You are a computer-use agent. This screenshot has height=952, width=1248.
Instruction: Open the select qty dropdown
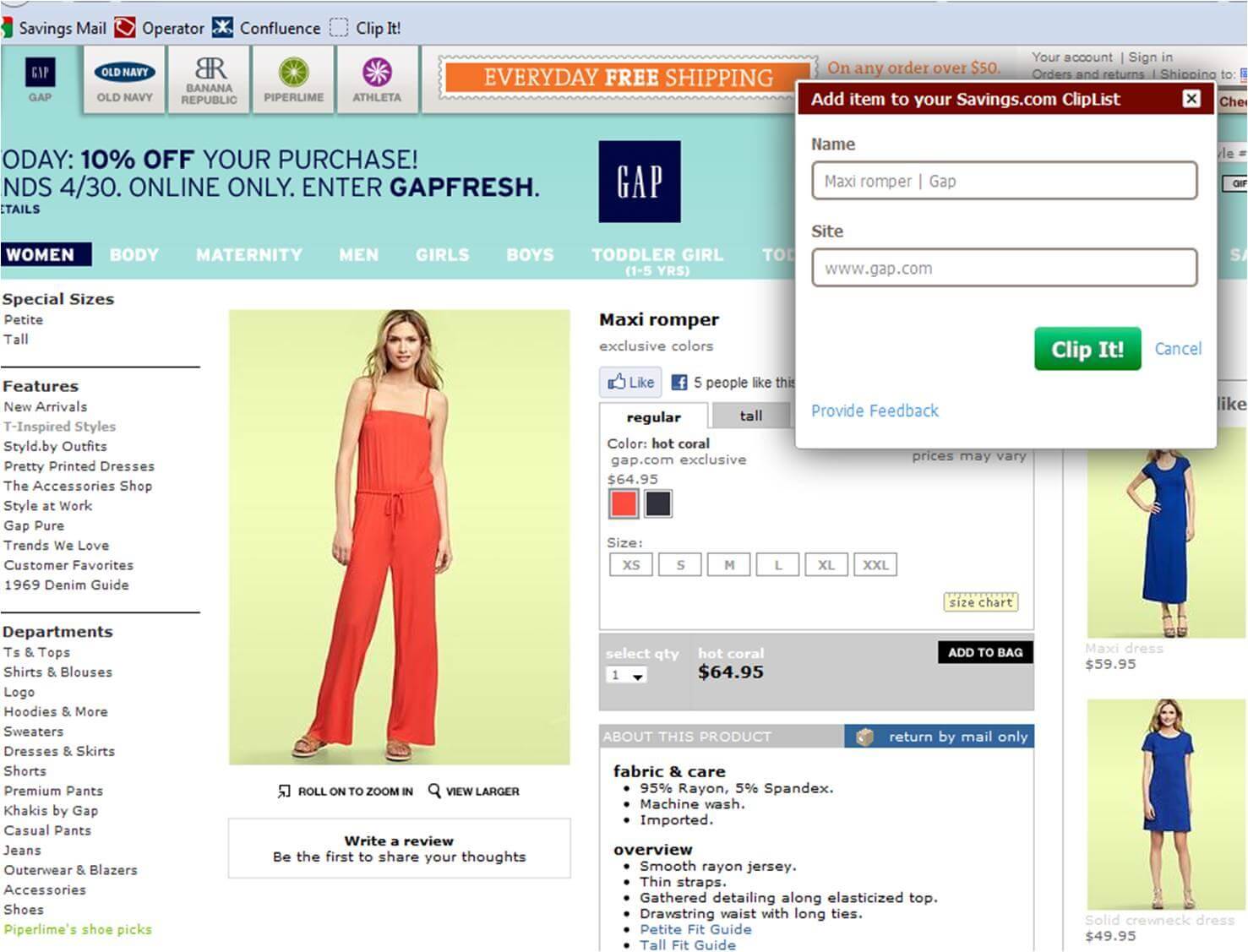point(627,675)
